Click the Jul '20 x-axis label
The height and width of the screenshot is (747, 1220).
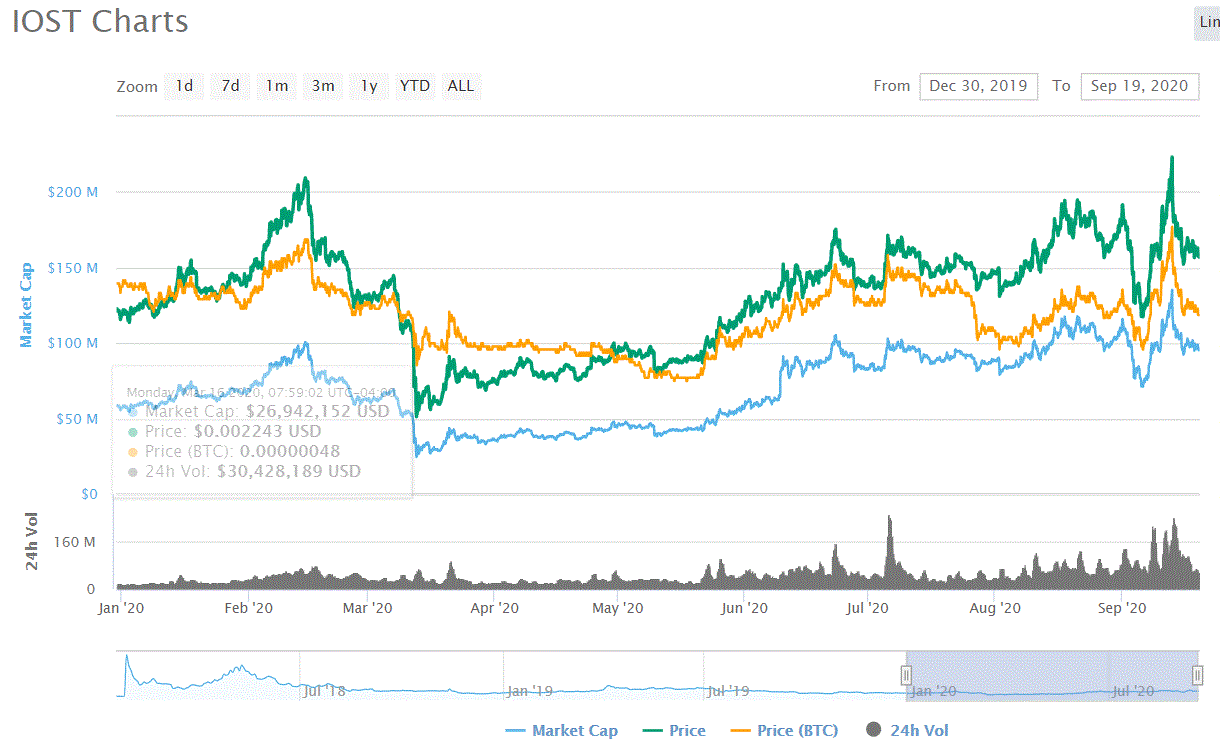click(x=868, y=607)
